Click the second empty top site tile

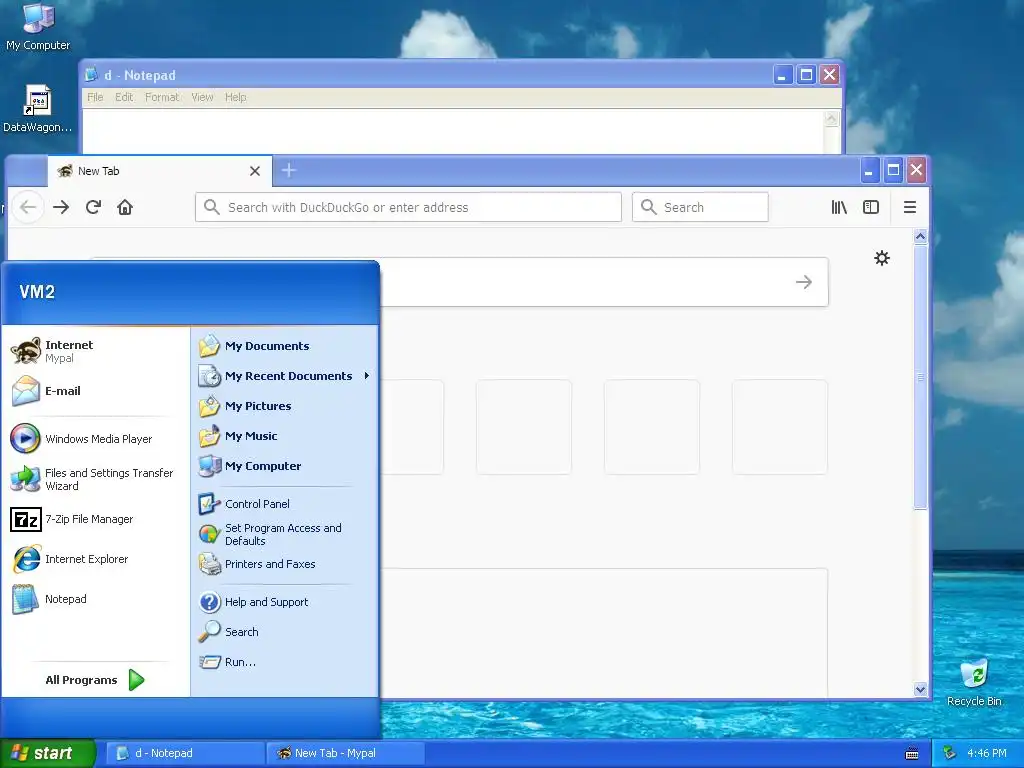point(524,427)
